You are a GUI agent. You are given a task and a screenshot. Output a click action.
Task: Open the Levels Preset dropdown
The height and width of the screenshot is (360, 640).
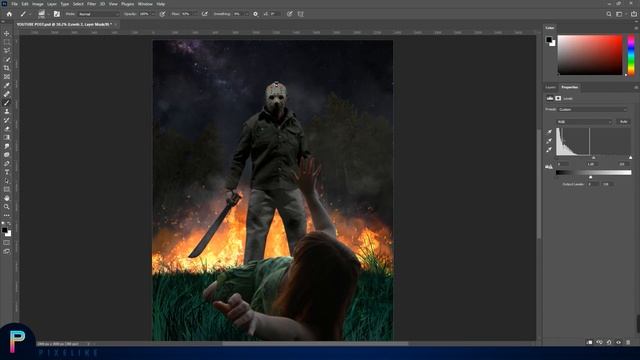[592, 109]
